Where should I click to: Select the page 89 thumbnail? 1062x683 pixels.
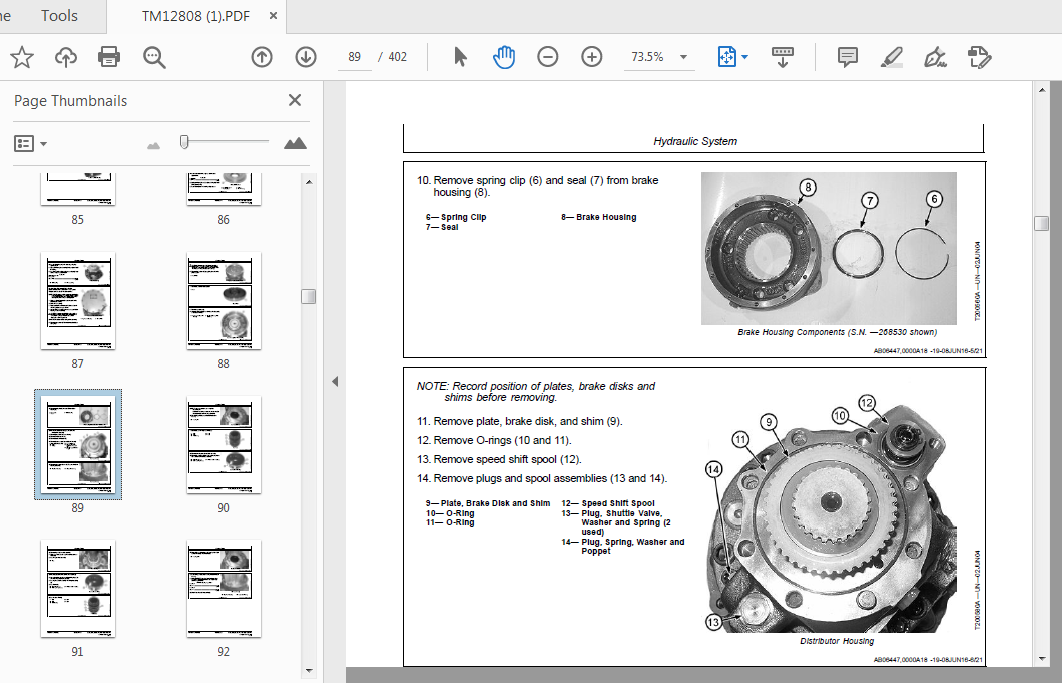coord(78,444)
